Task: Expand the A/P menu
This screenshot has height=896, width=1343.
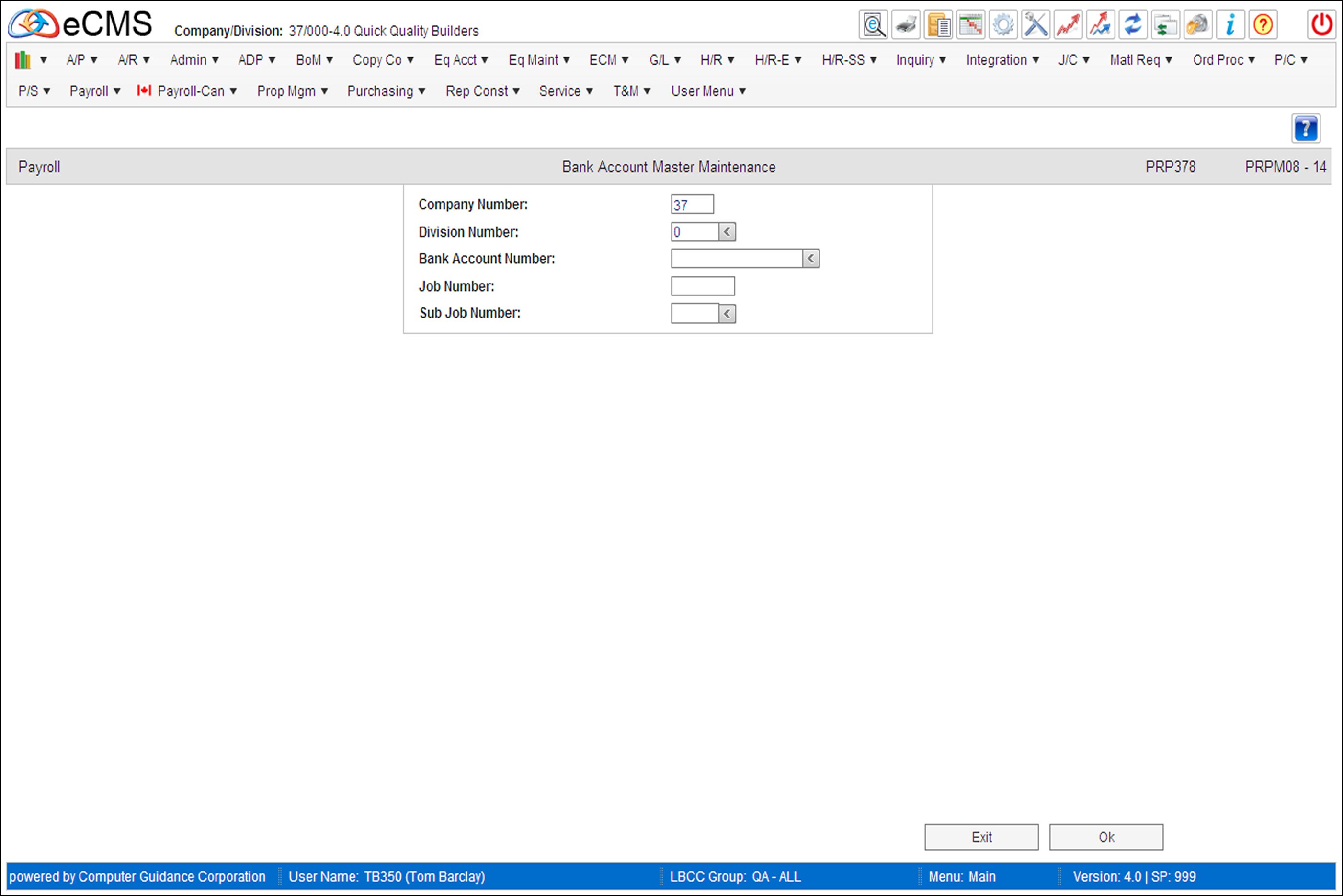Action: [x=82, y=59]
